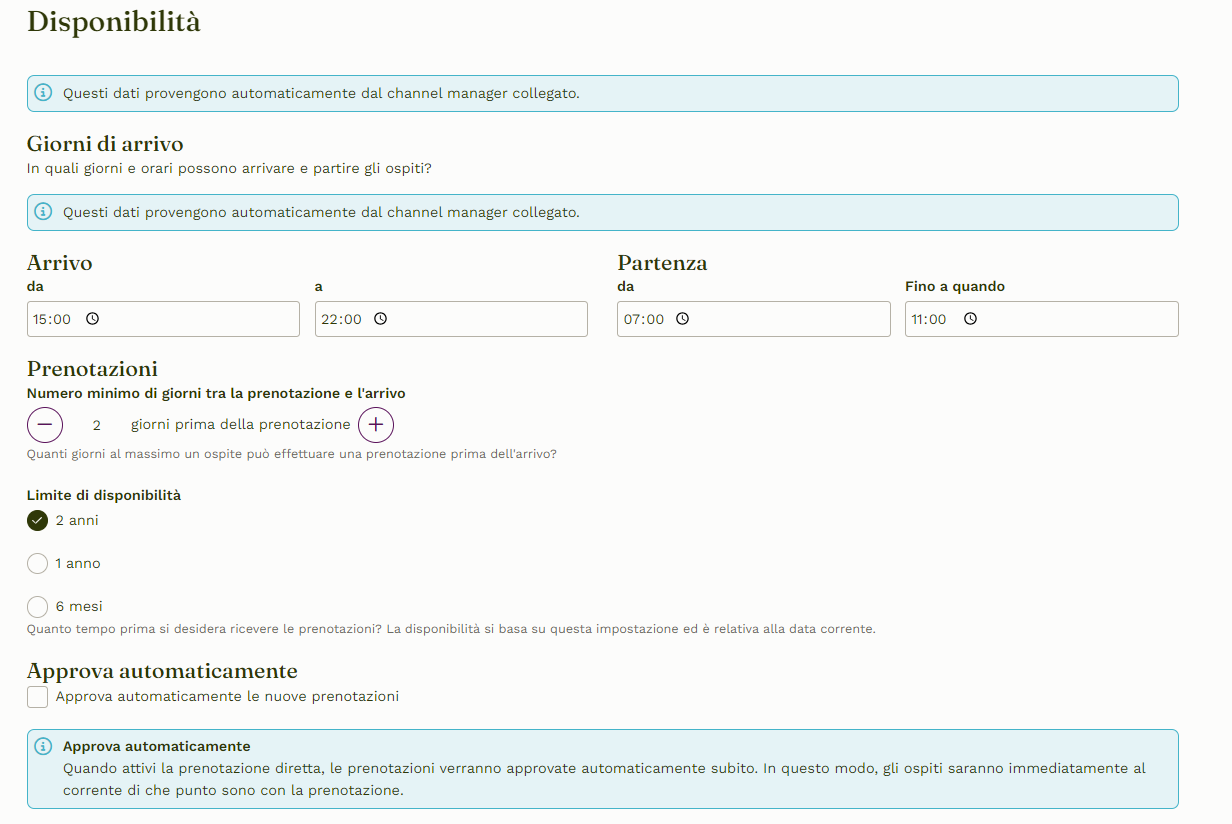Click the clock icon in the 11:00 departure field

970,319
